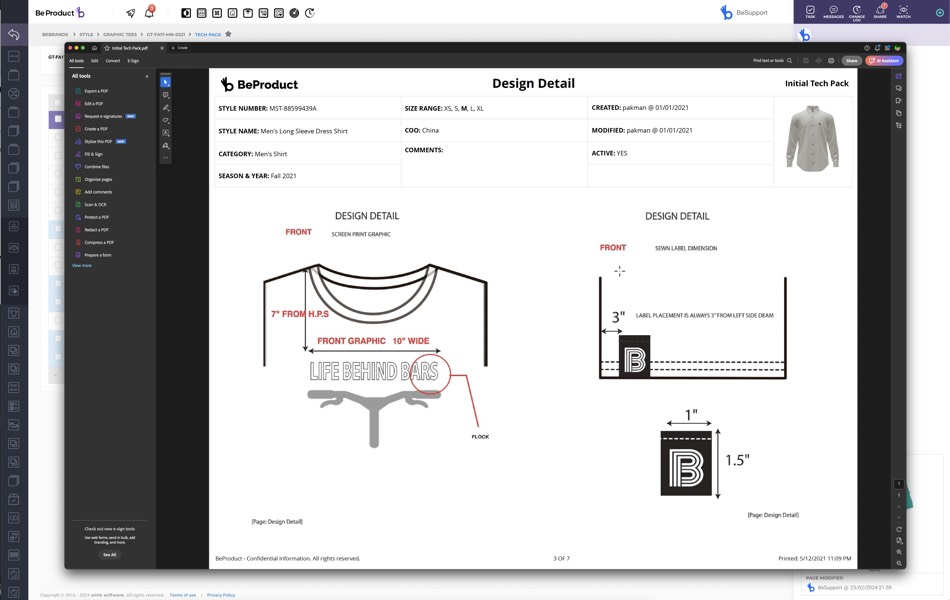
Task: Toggle WATCH in BeProduct header
Action: [x=903, y=12]
